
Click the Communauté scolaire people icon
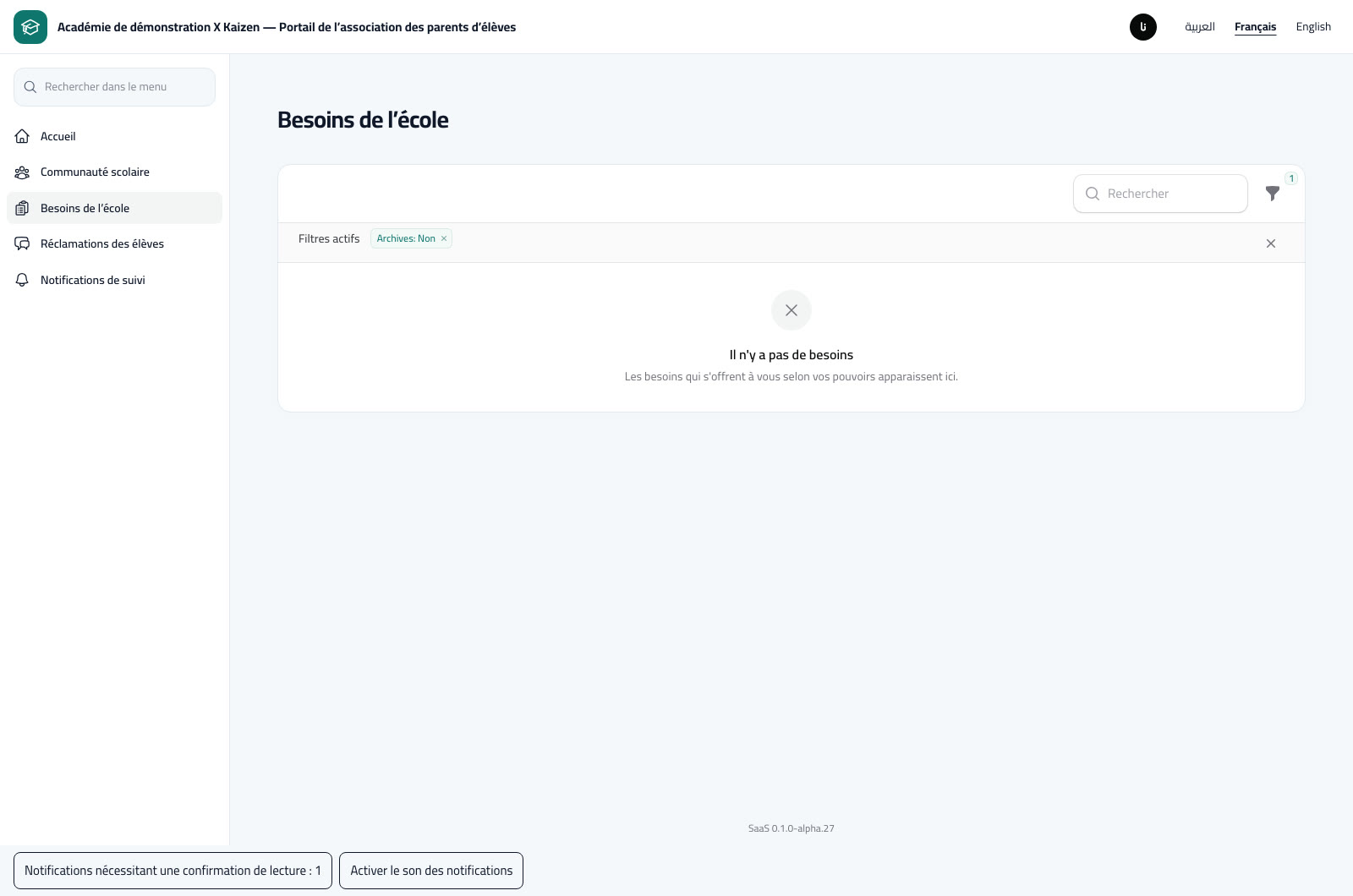[x=23, y=172]
